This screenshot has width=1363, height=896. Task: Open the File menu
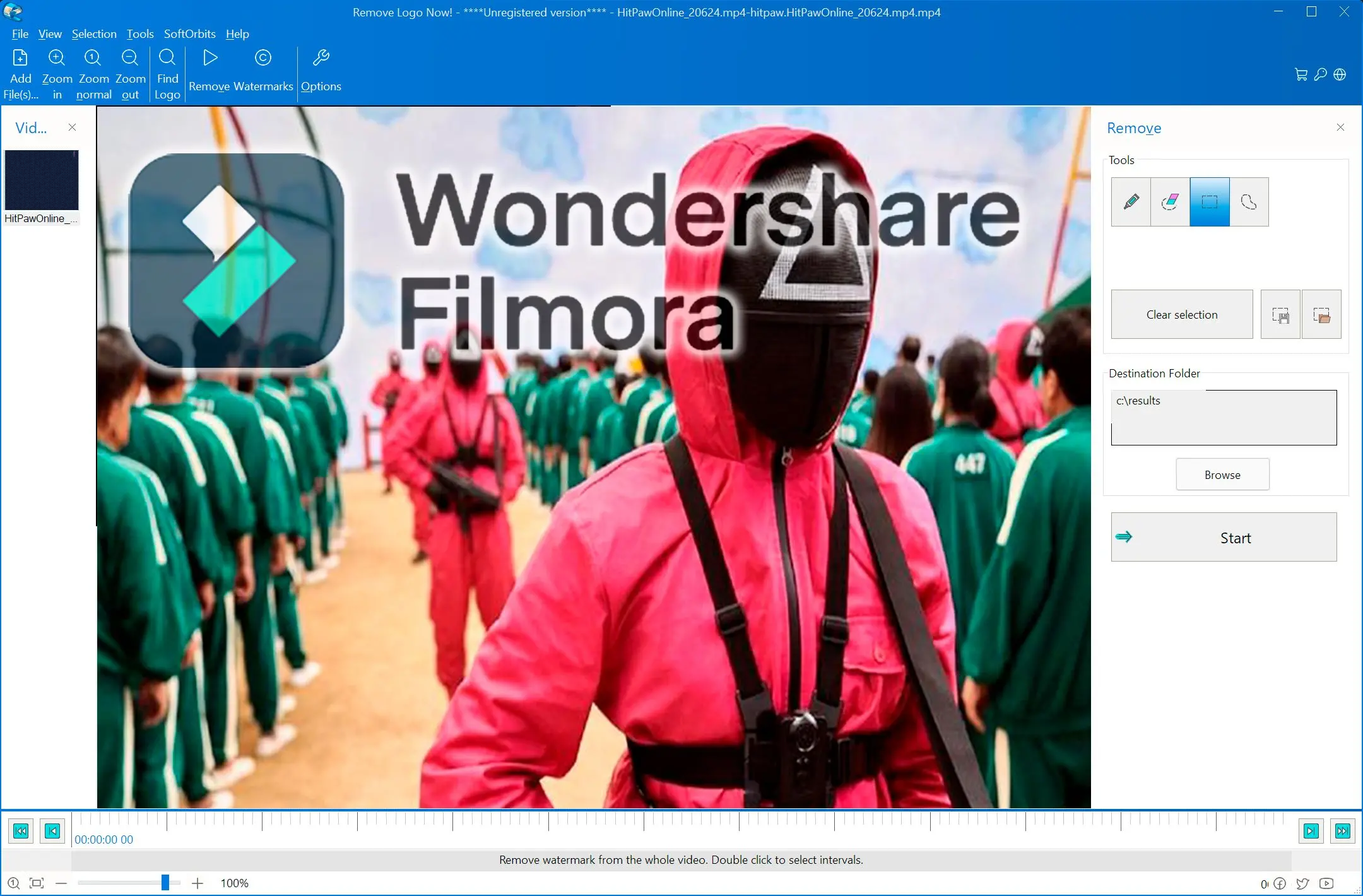[x=19, y=33]
